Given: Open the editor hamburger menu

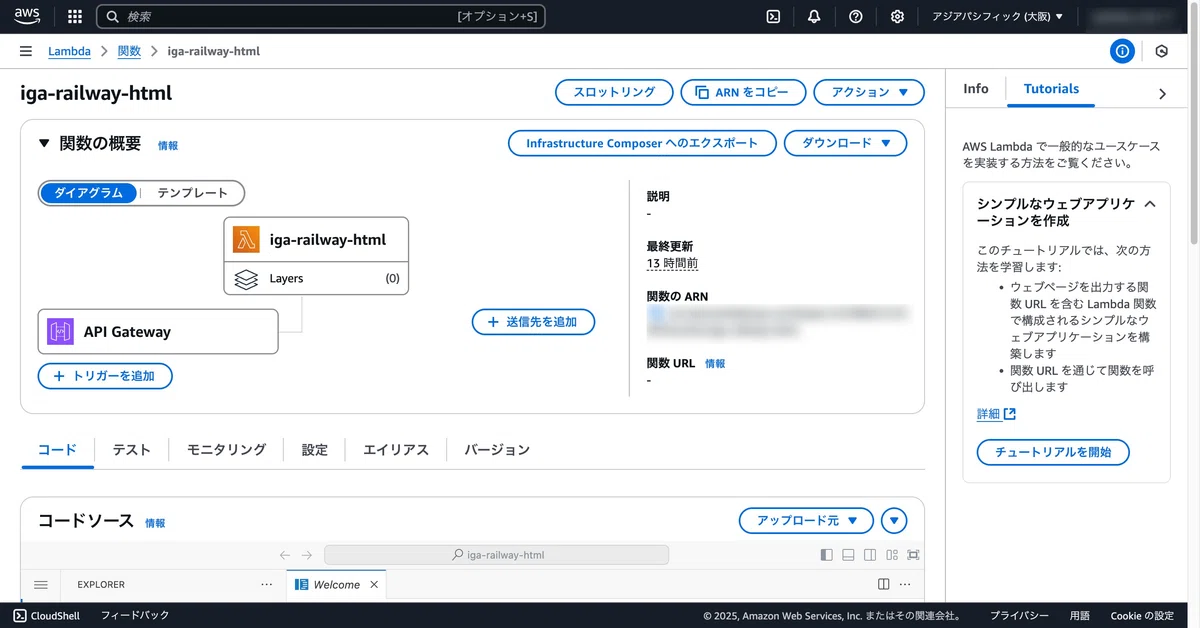Looking at the screenshot, I should point(41,585).
